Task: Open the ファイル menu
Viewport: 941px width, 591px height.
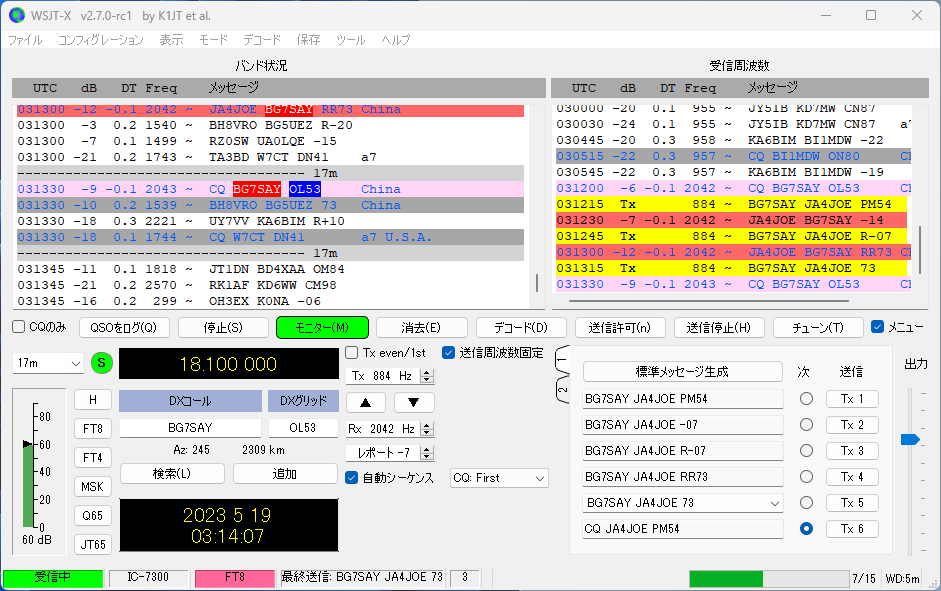Action: (x=25, y=40)
